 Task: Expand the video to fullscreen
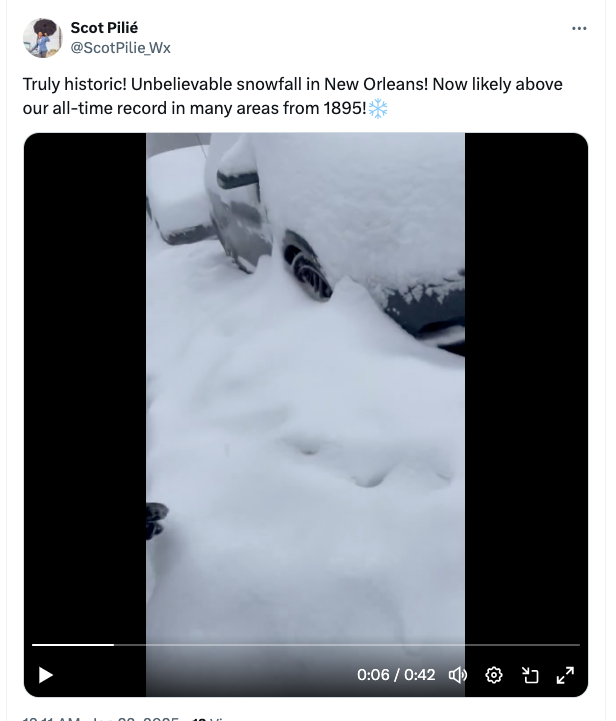[x=565, y=675]
